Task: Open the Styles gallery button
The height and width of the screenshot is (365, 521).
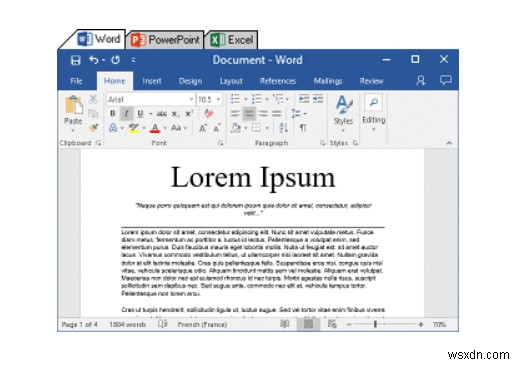Action: pos(343,113)
